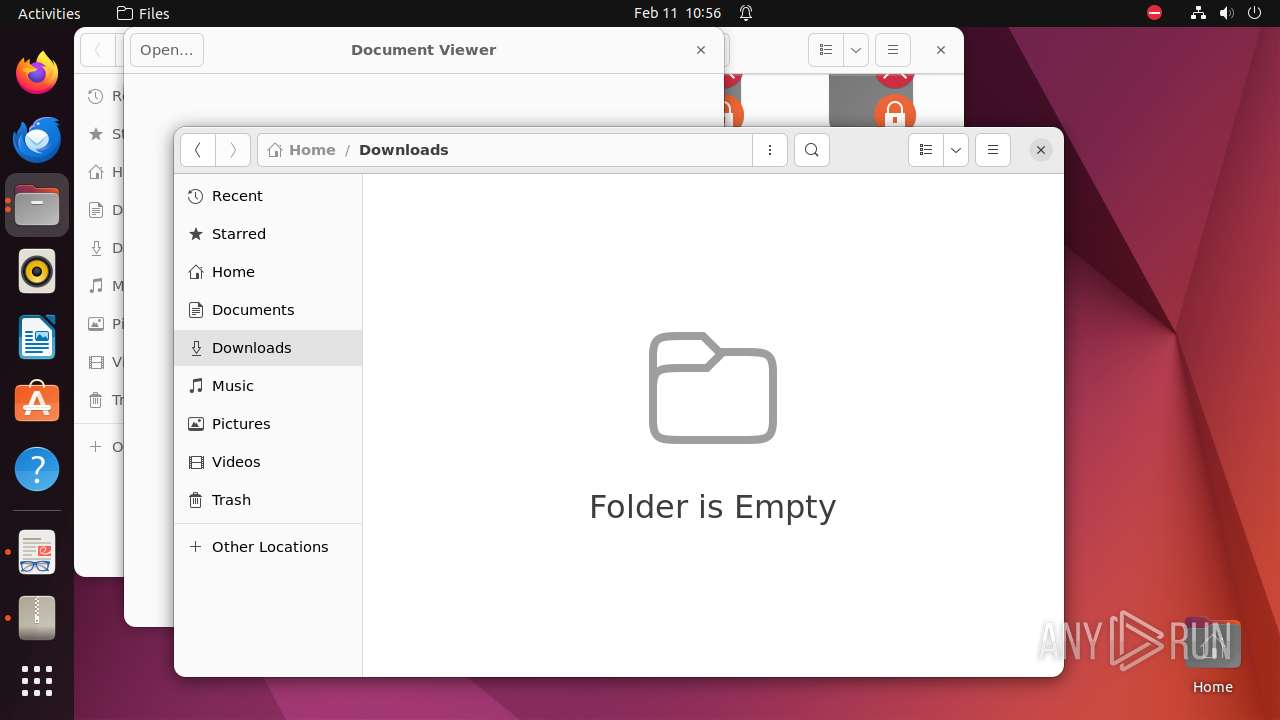Launch Firefox from the dock
The width and height of the screenshot is (1280, 720).
(37, 73)
